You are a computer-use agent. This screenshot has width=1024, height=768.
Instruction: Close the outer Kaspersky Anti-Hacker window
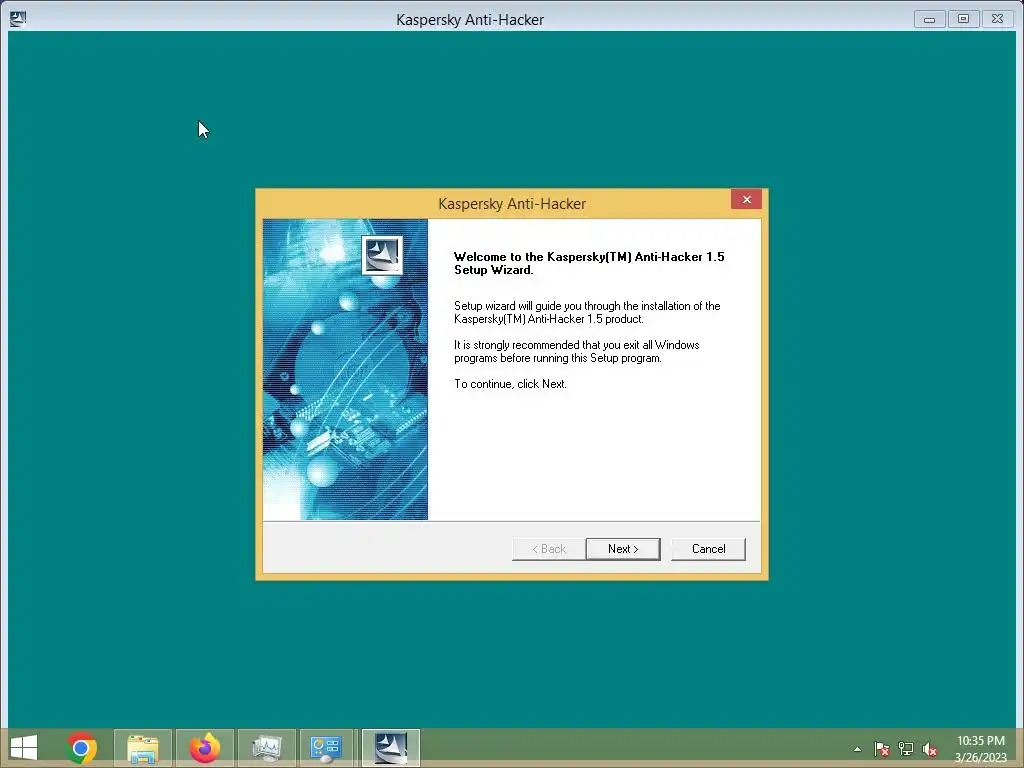pos(997,19)
